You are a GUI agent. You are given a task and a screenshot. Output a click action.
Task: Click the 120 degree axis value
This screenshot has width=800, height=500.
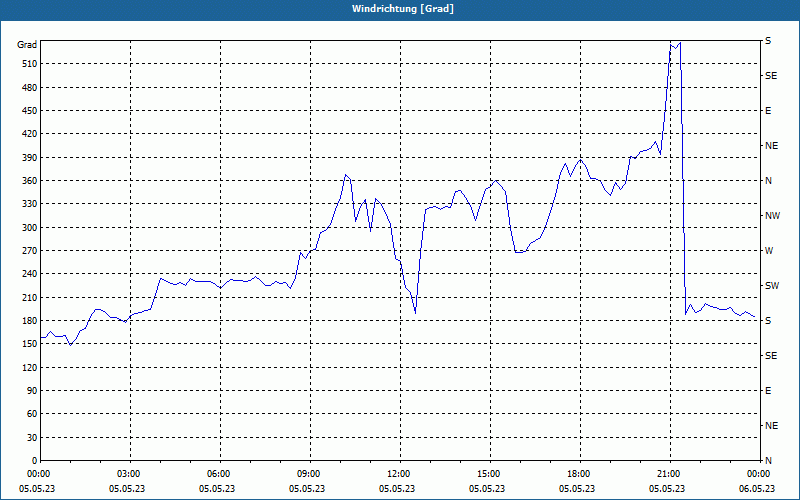[30, 367]
